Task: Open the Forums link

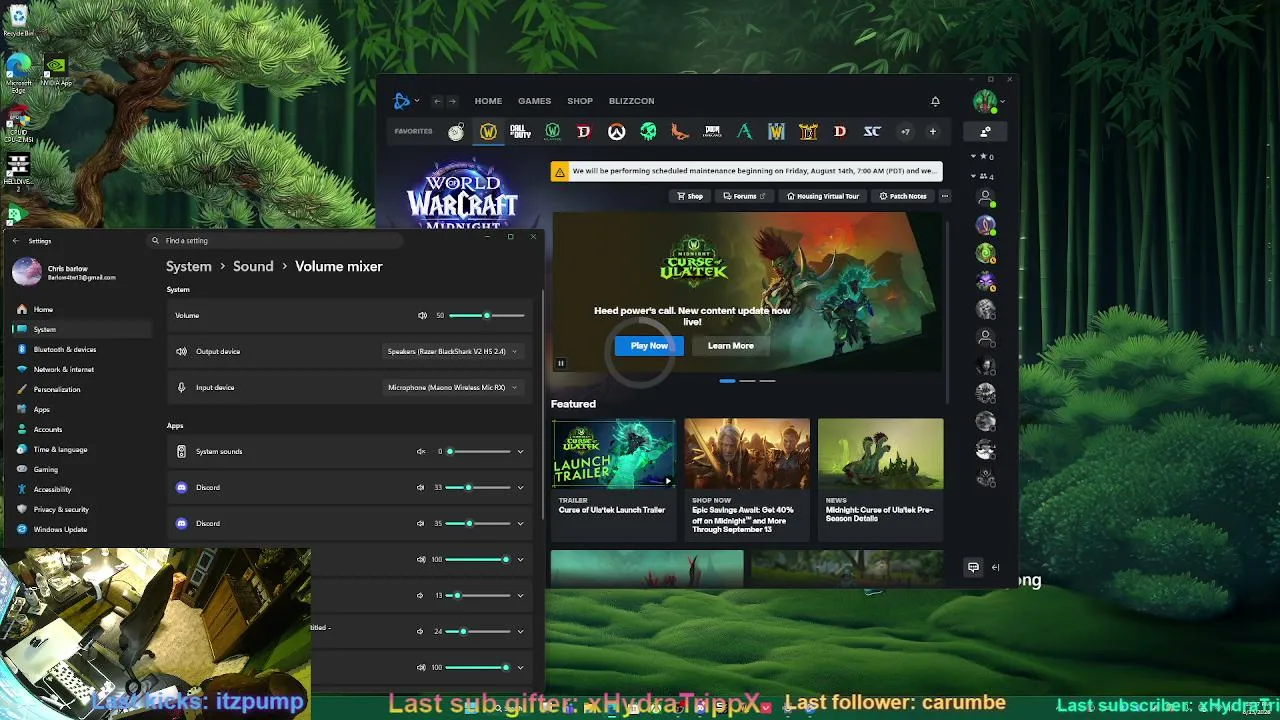Action: (x=743, y=196)
